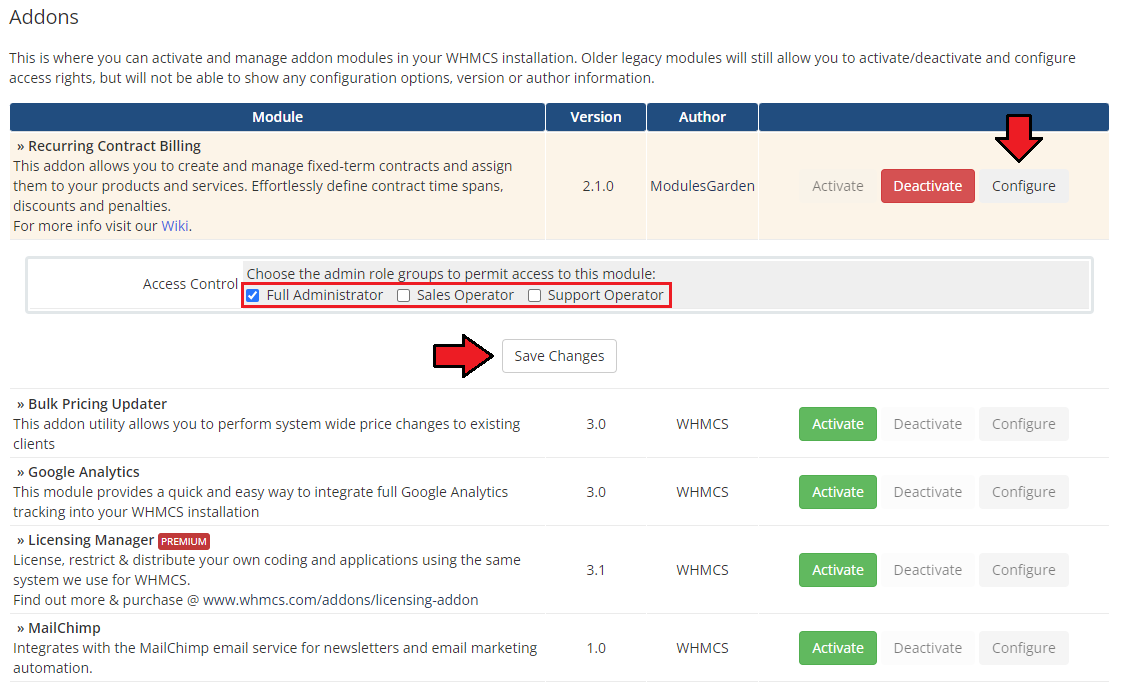This screenshot has width=1121, height=689.
Task: Click the ModulesGarden author cell
Action: [702, 186]
